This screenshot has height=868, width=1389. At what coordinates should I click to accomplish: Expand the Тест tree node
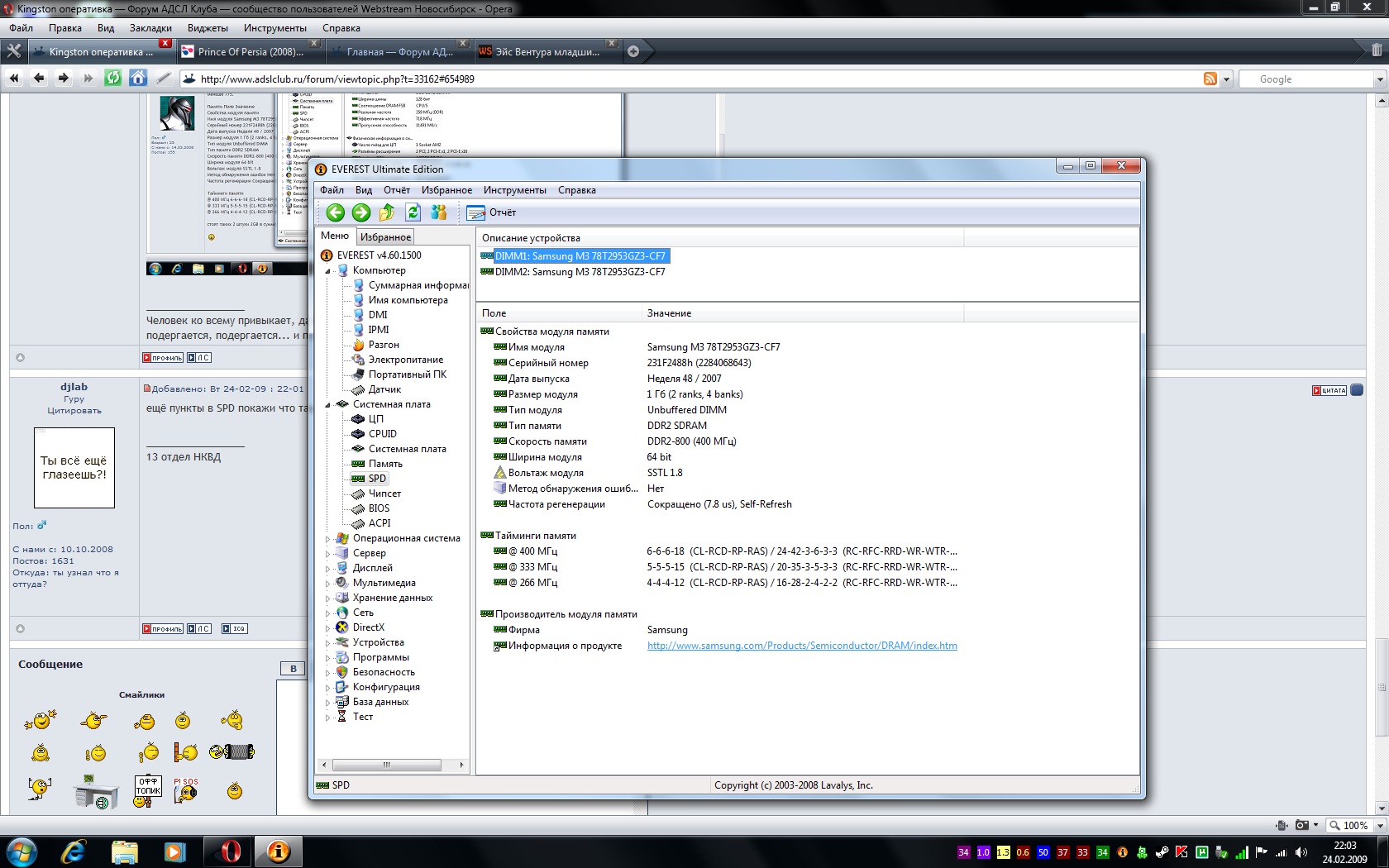coord(327,718)
